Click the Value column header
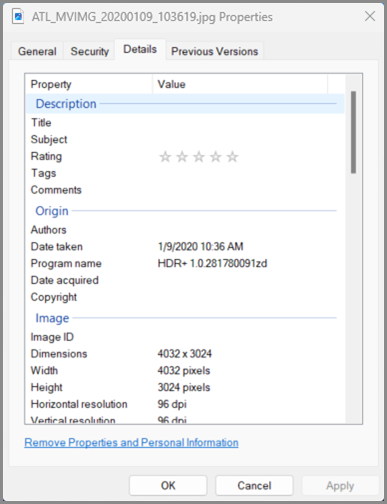The height and width of the screenshot is (504, 387). (x=240, y=84)
